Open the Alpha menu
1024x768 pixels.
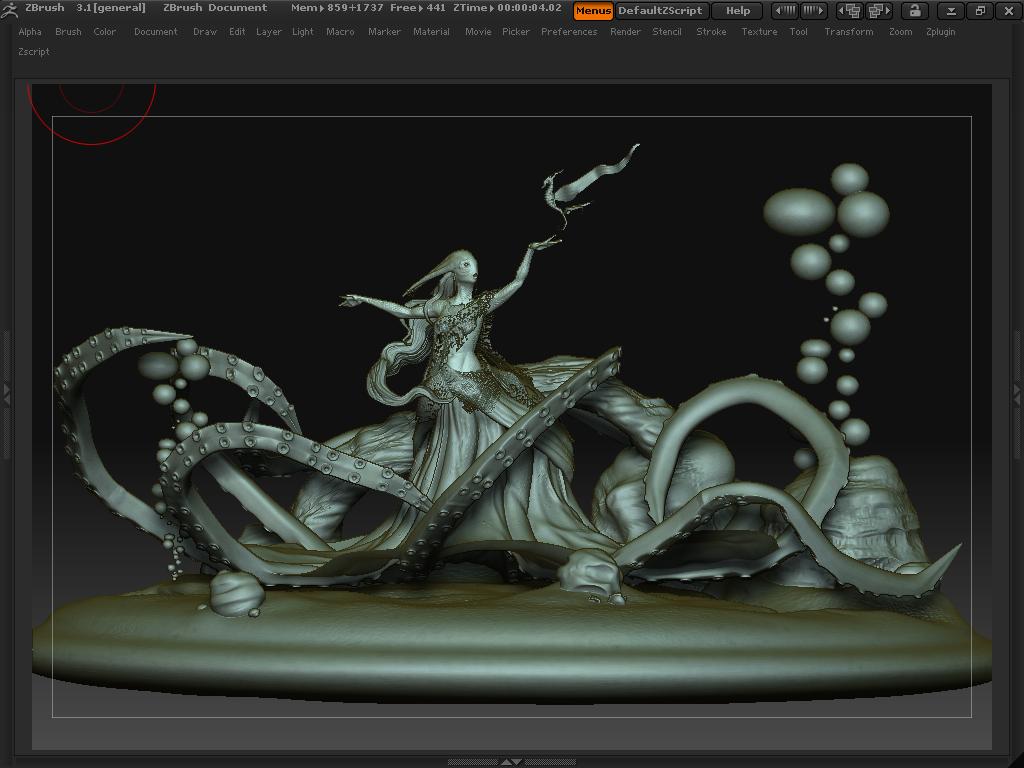(30, 31)
